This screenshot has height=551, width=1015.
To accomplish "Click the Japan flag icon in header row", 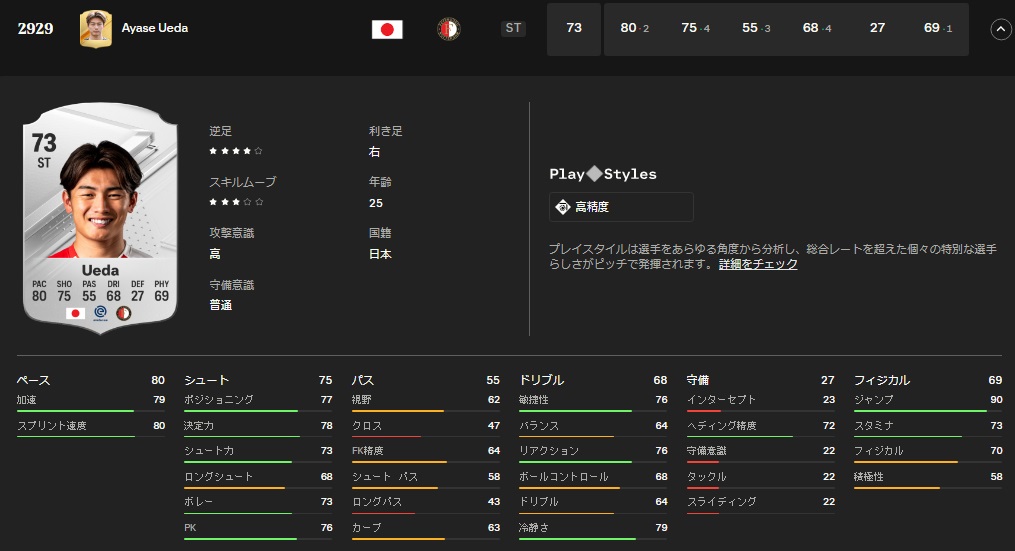I will [x=387, y=29].
